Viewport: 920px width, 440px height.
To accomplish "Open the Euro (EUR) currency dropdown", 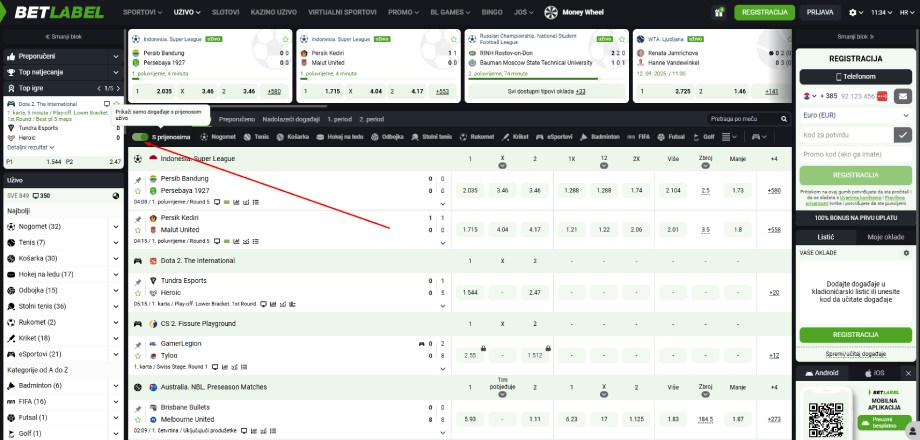I will [855, 116].
